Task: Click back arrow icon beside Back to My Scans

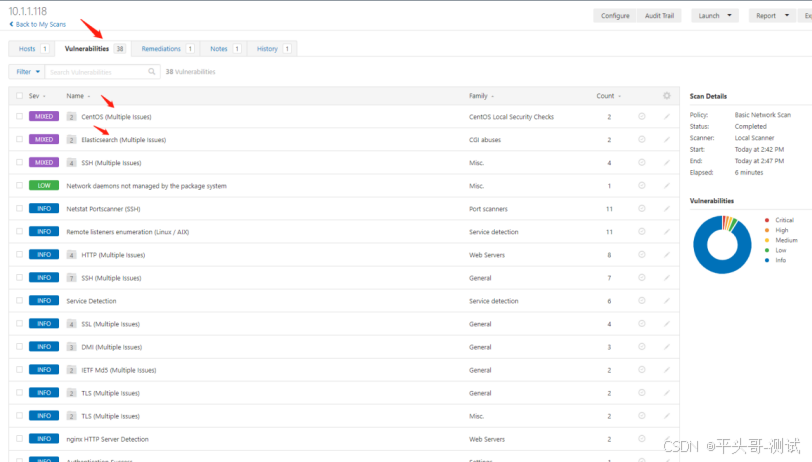Action: point(11,24)
